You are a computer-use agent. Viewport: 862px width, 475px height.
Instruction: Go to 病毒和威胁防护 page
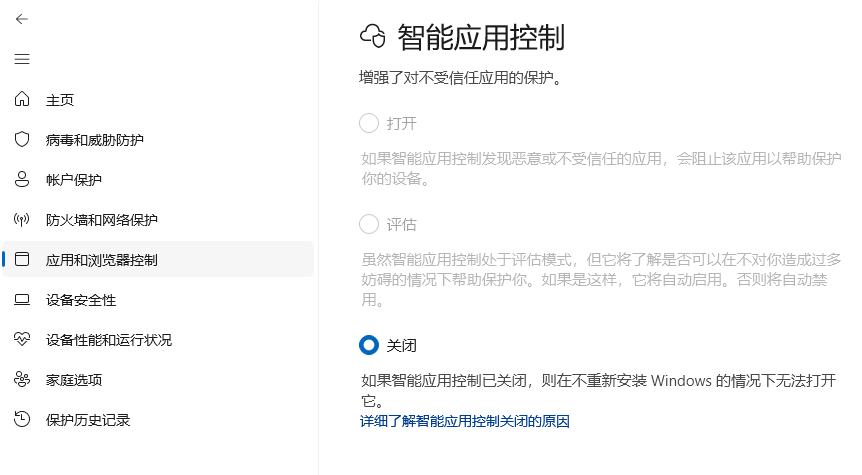tap(94, 140)
